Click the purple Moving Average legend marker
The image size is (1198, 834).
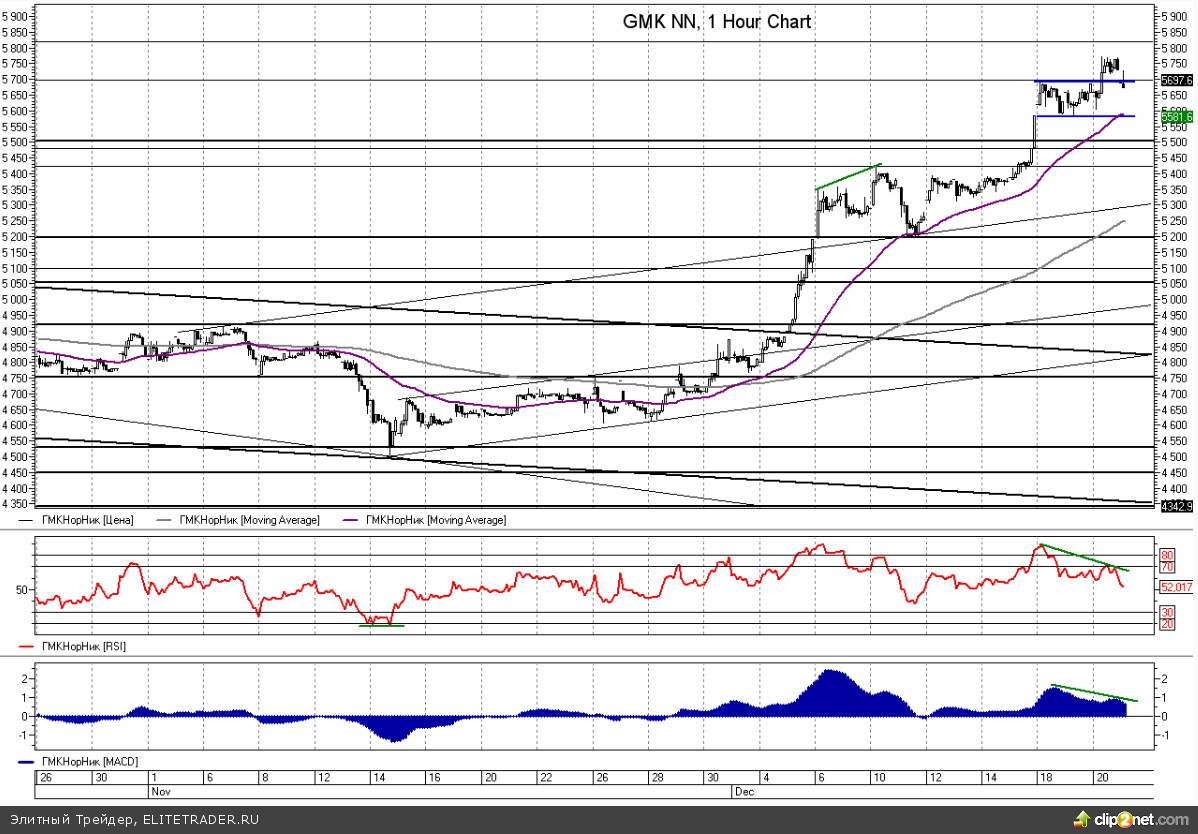coord(352,520)
